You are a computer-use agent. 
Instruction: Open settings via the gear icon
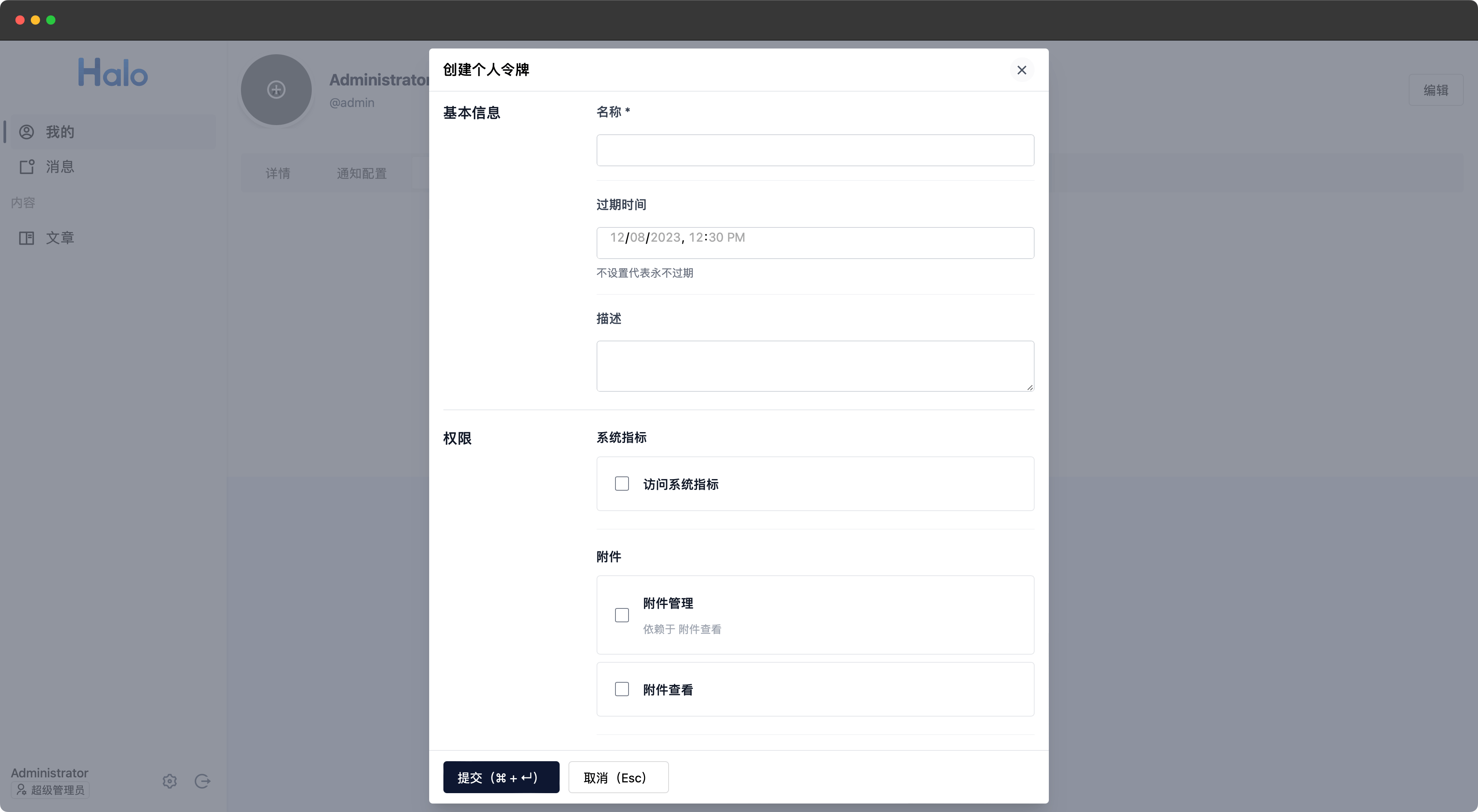170,781
